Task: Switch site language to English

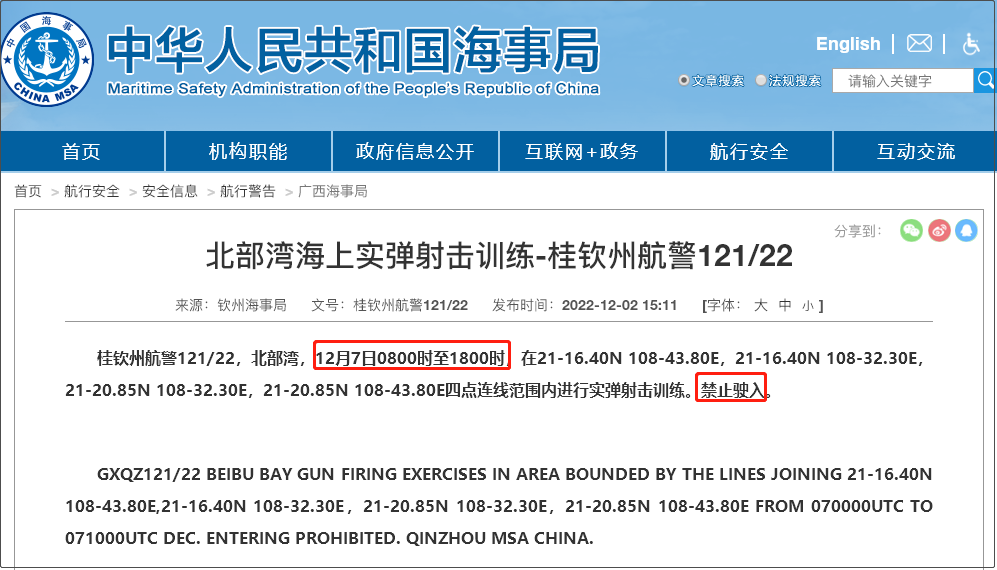Action: [x=847, y=43]
